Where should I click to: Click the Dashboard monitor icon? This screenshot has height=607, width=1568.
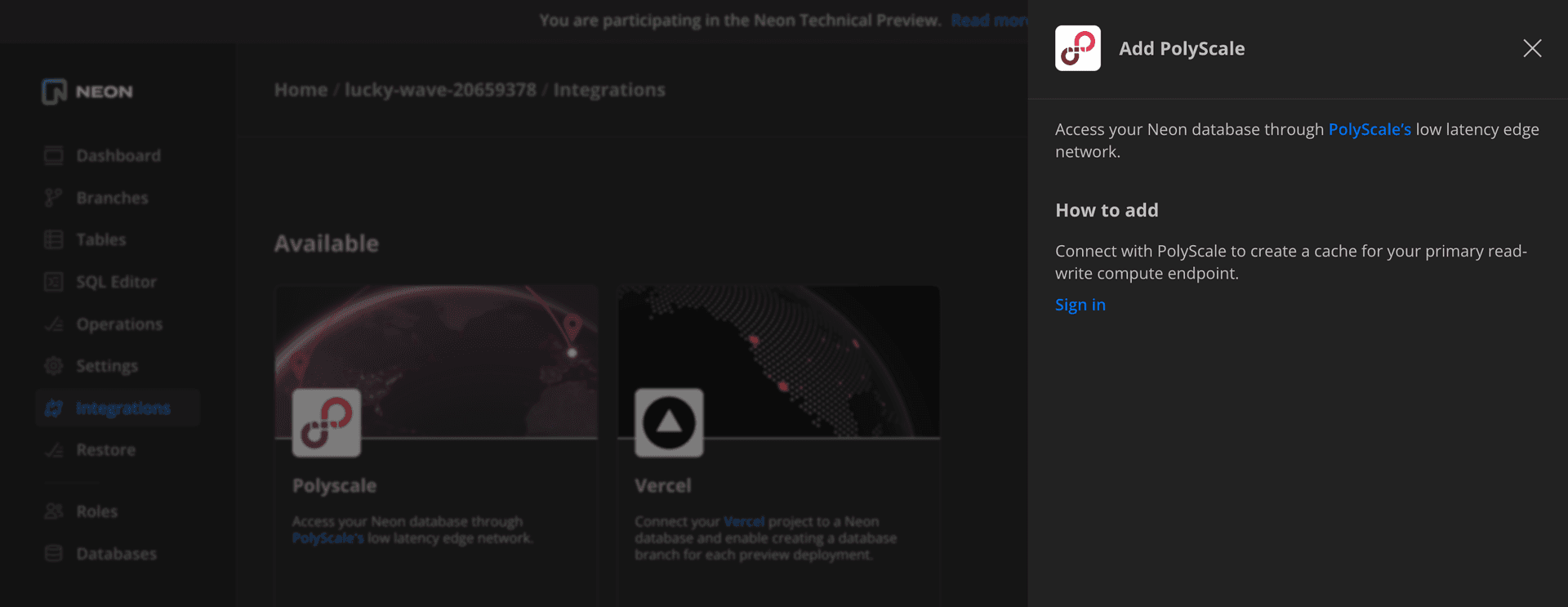(x=54, y=155)
